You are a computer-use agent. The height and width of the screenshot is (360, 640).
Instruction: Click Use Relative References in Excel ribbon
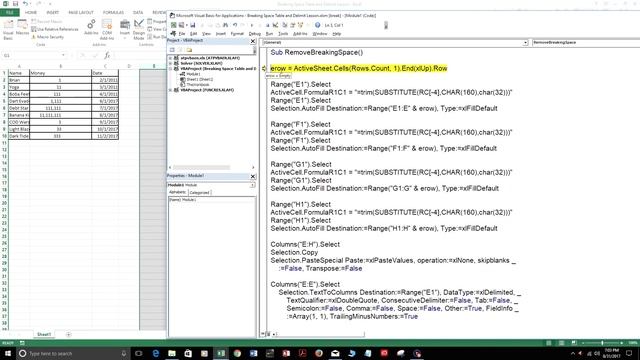click(55, 29)
